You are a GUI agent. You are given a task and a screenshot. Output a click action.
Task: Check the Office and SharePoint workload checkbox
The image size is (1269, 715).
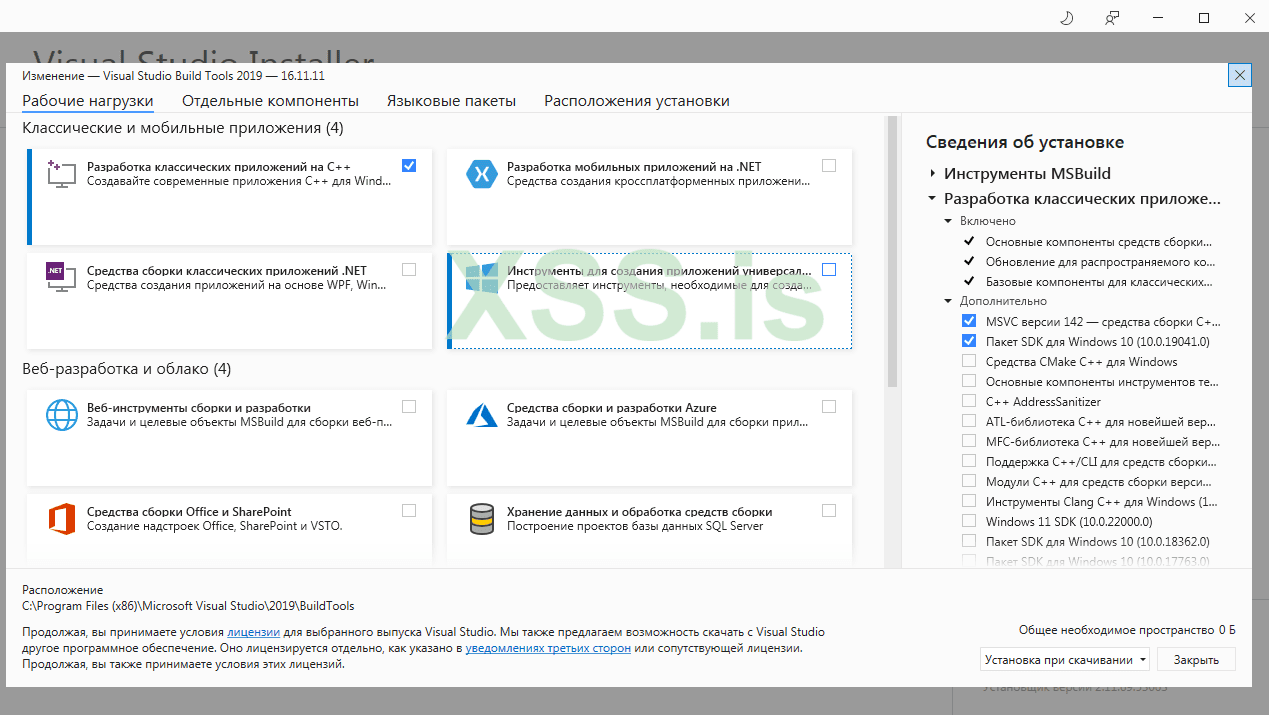[409, 510]
